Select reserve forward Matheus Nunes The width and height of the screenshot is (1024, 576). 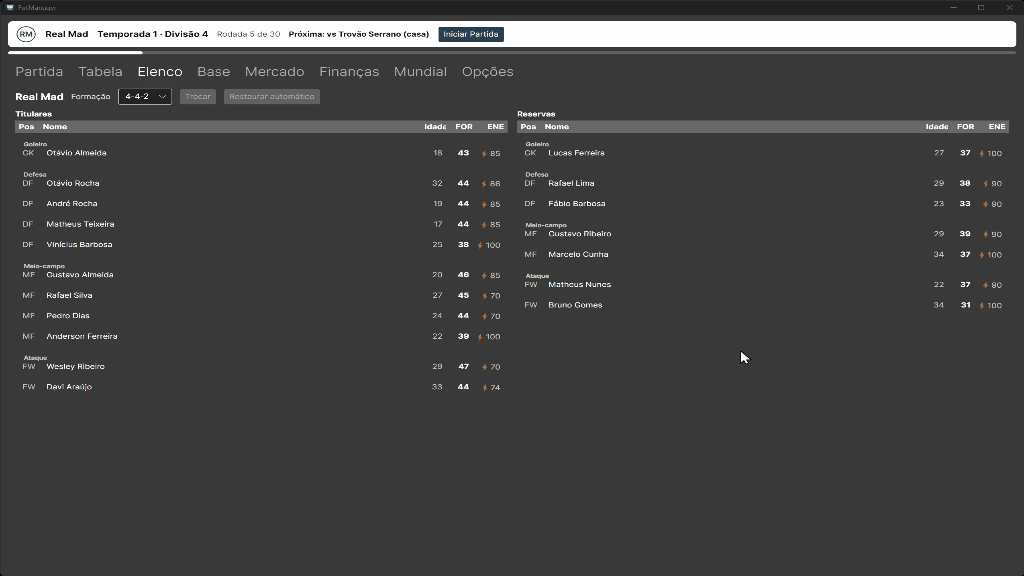click(x=763, y=285)
